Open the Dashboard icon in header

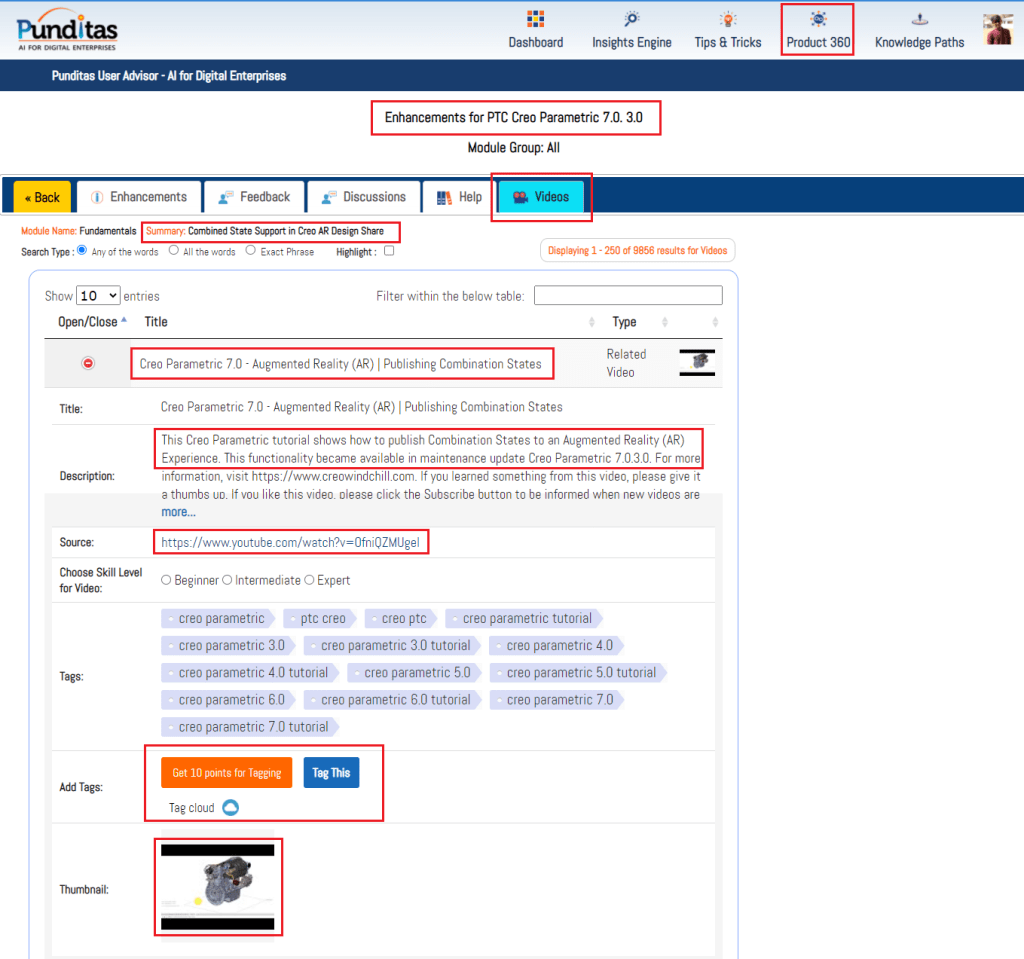tap(535, 20)
